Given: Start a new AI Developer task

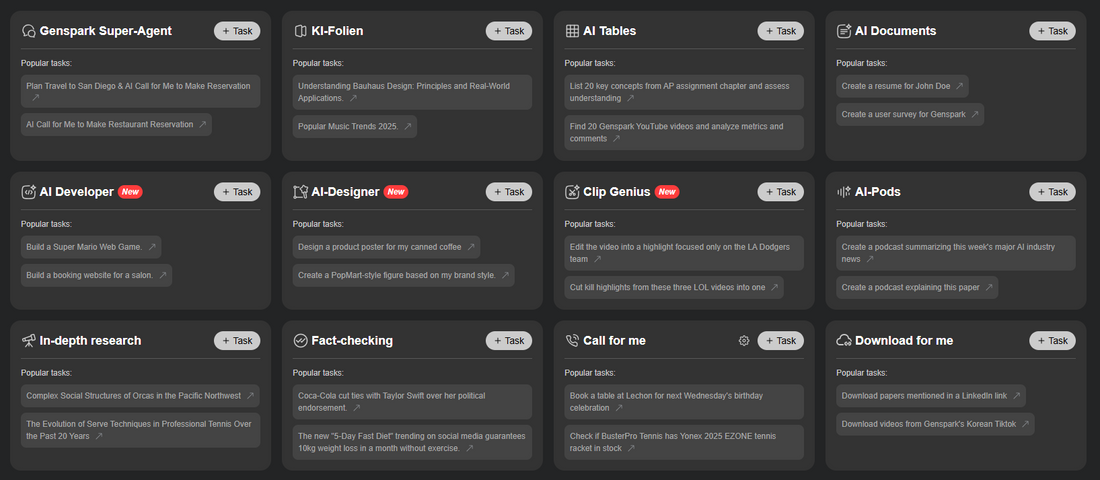Looking at the screenshot, I should pyautogui.click(x=236, y=191).
